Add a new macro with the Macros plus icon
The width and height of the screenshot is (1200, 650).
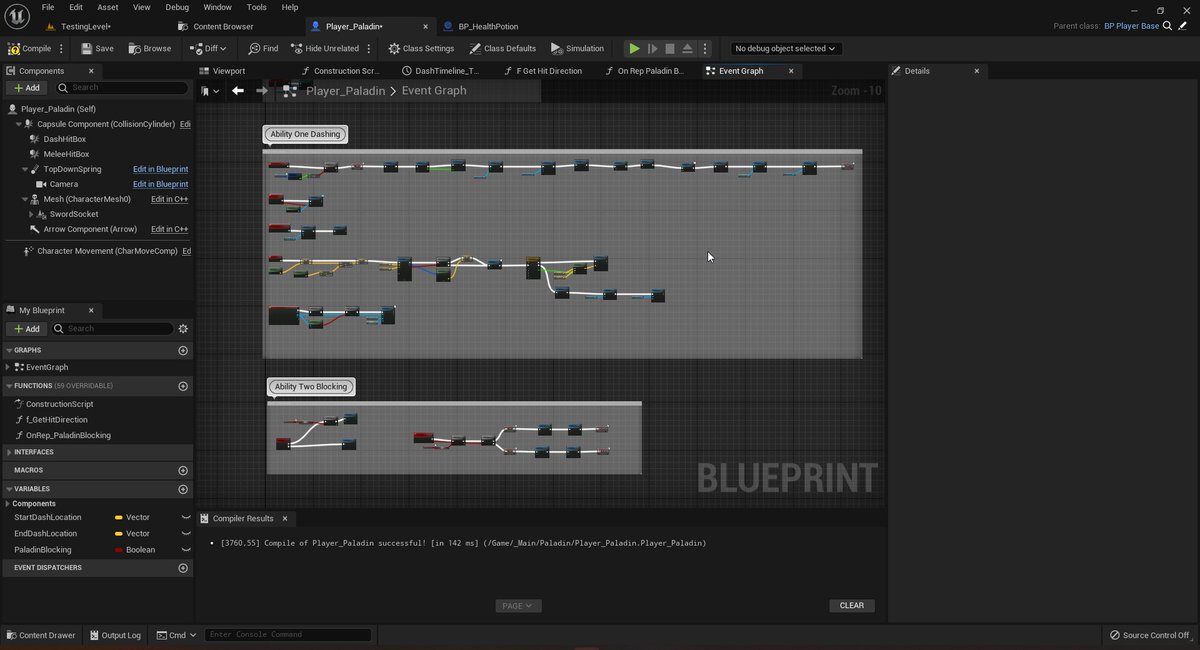(x=183, y=470)
